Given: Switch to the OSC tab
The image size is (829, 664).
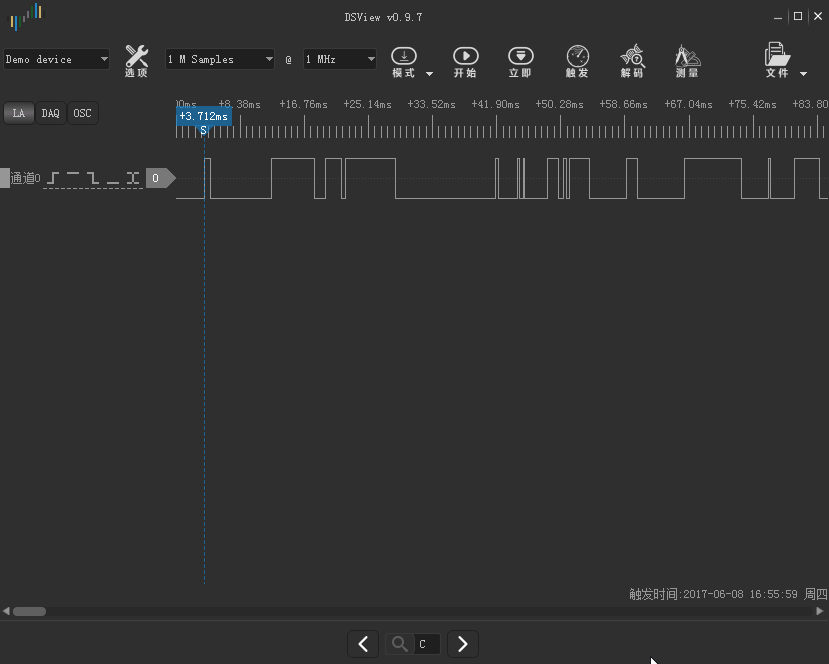Looking at the screenshot, I should [x=83, y=113].
